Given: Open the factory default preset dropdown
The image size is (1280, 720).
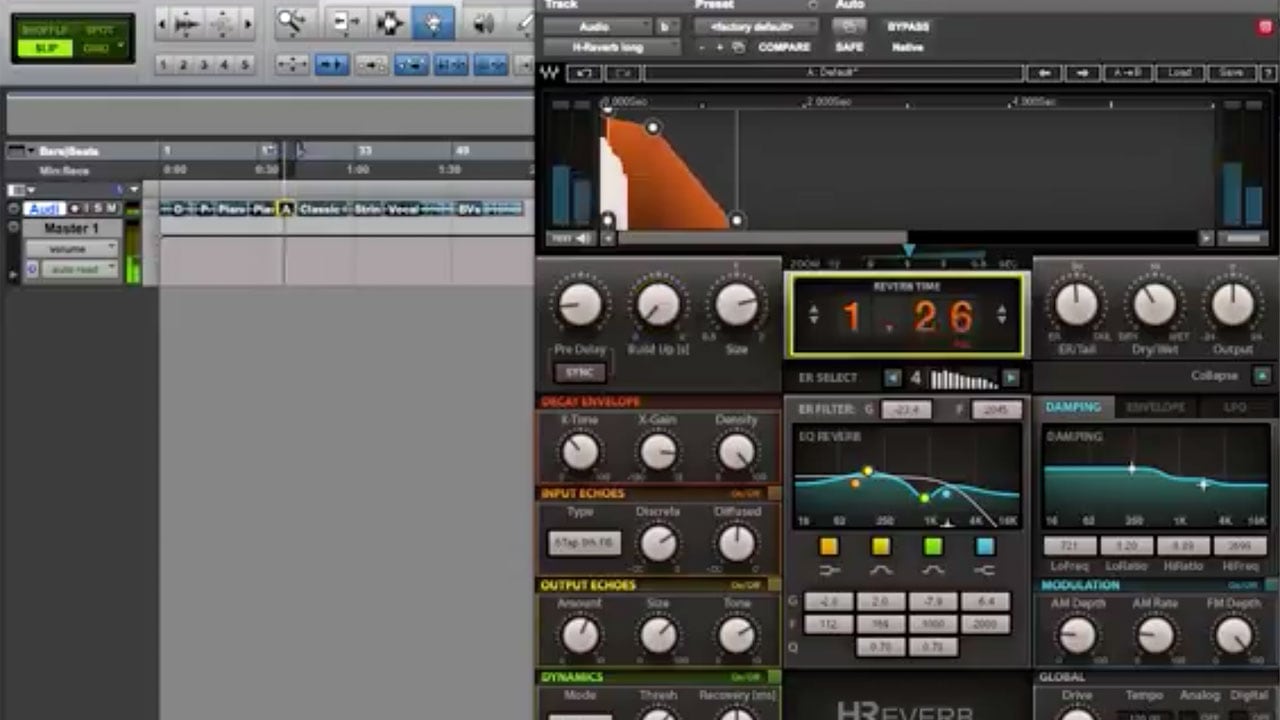Looking at the screenshot, I should click(x=758, y=27).
